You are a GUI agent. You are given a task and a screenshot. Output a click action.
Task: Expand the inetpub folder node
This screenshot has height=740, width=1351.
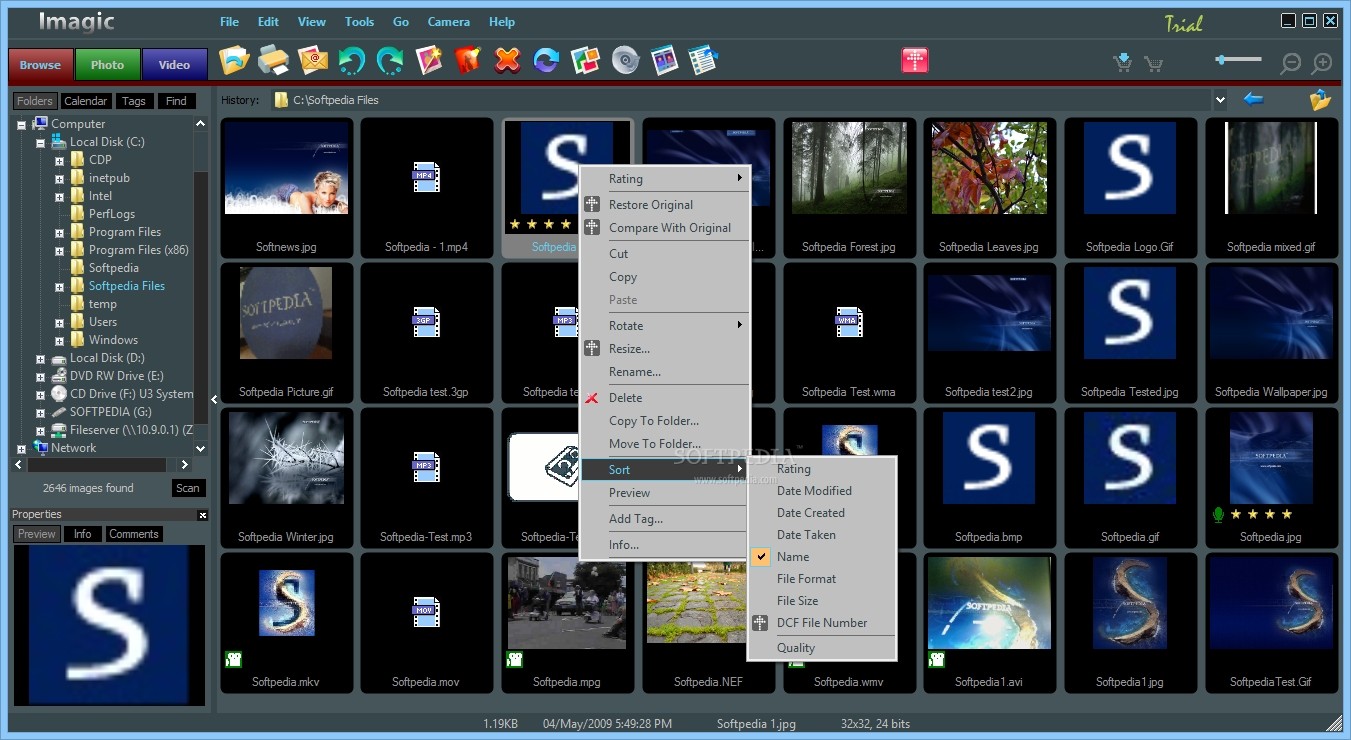click(59, 178)
